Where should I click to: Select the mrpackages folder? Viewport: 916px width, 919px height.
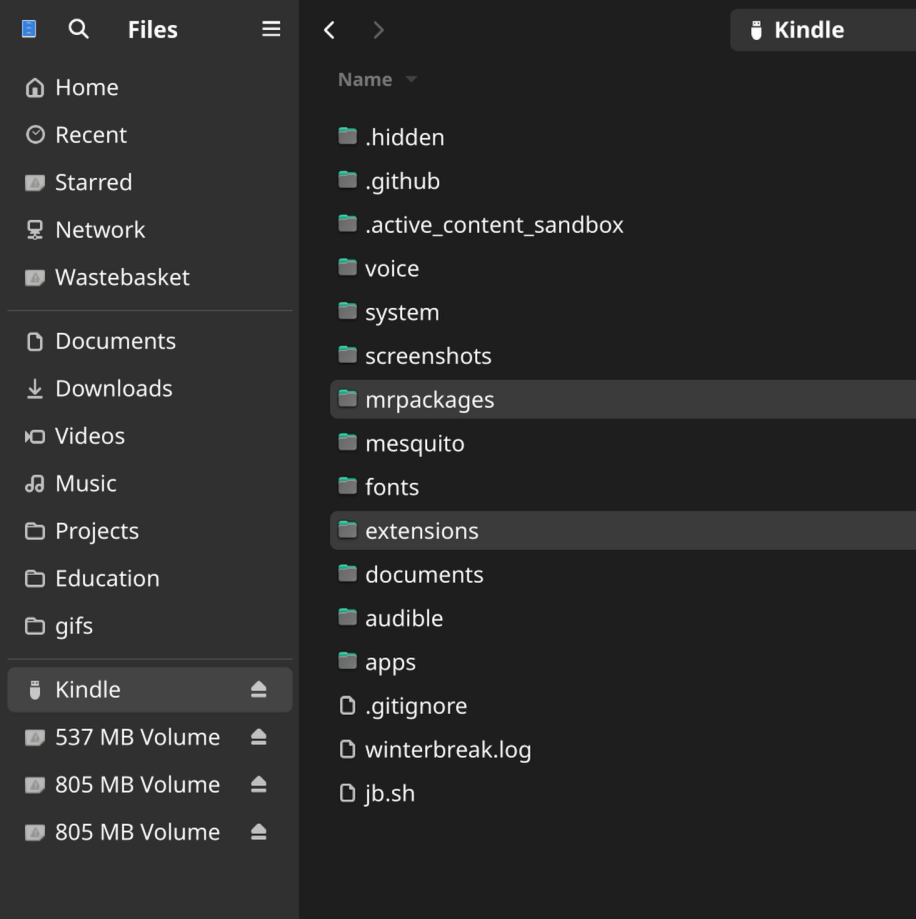429,400
